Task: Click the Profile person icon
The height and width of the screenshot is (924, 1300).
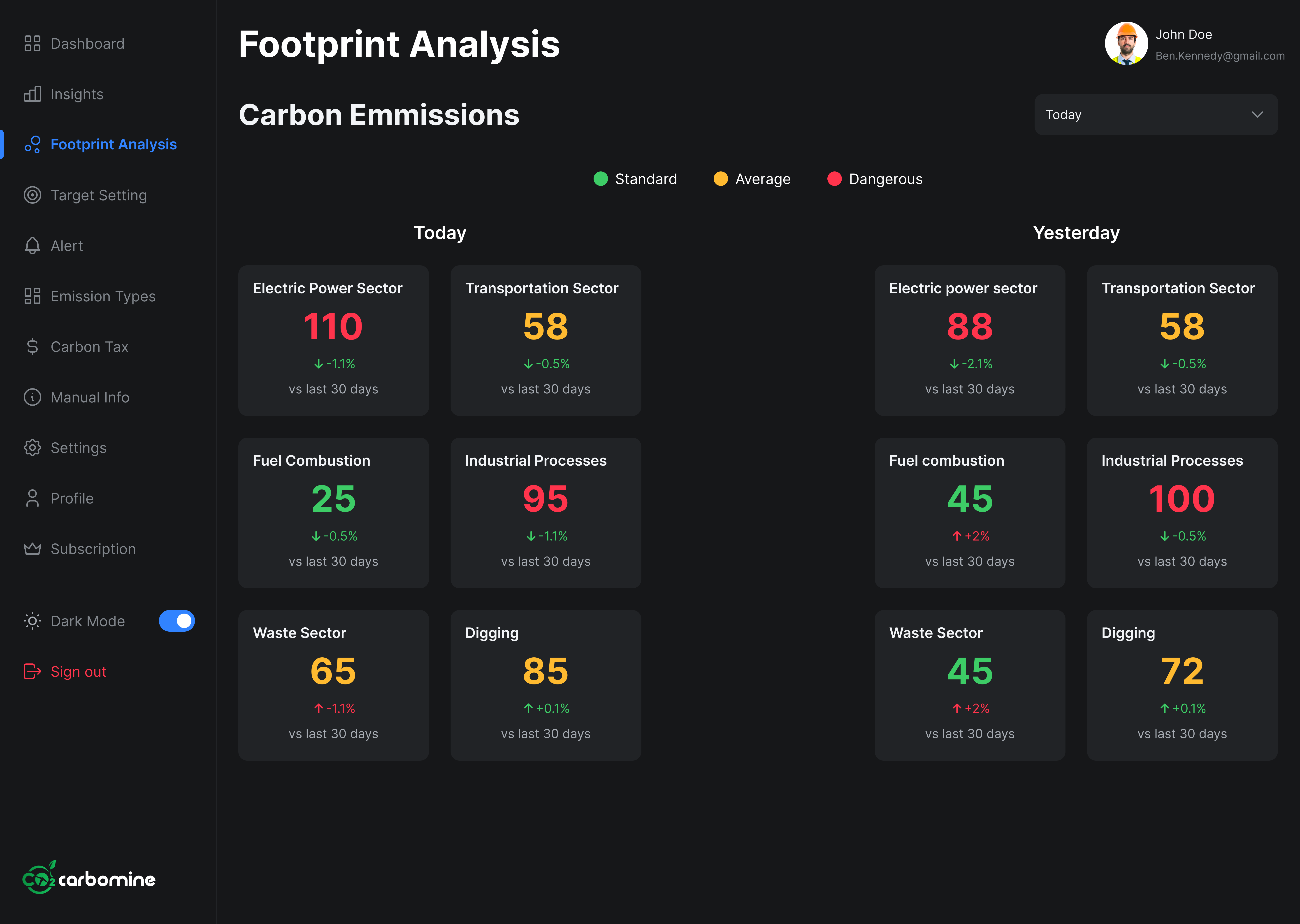Action: pyautogui.click(x=32, y=498)
